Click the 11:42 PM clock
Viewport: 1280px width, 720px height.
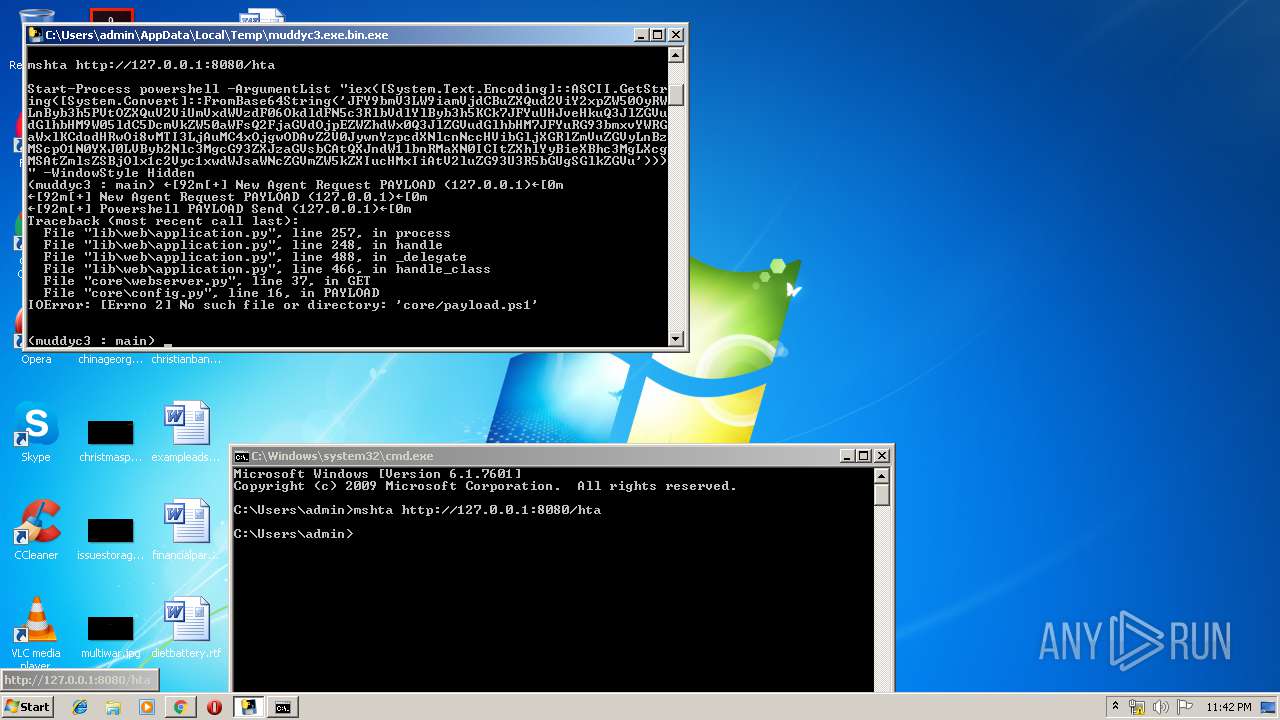click(1229, 707)
